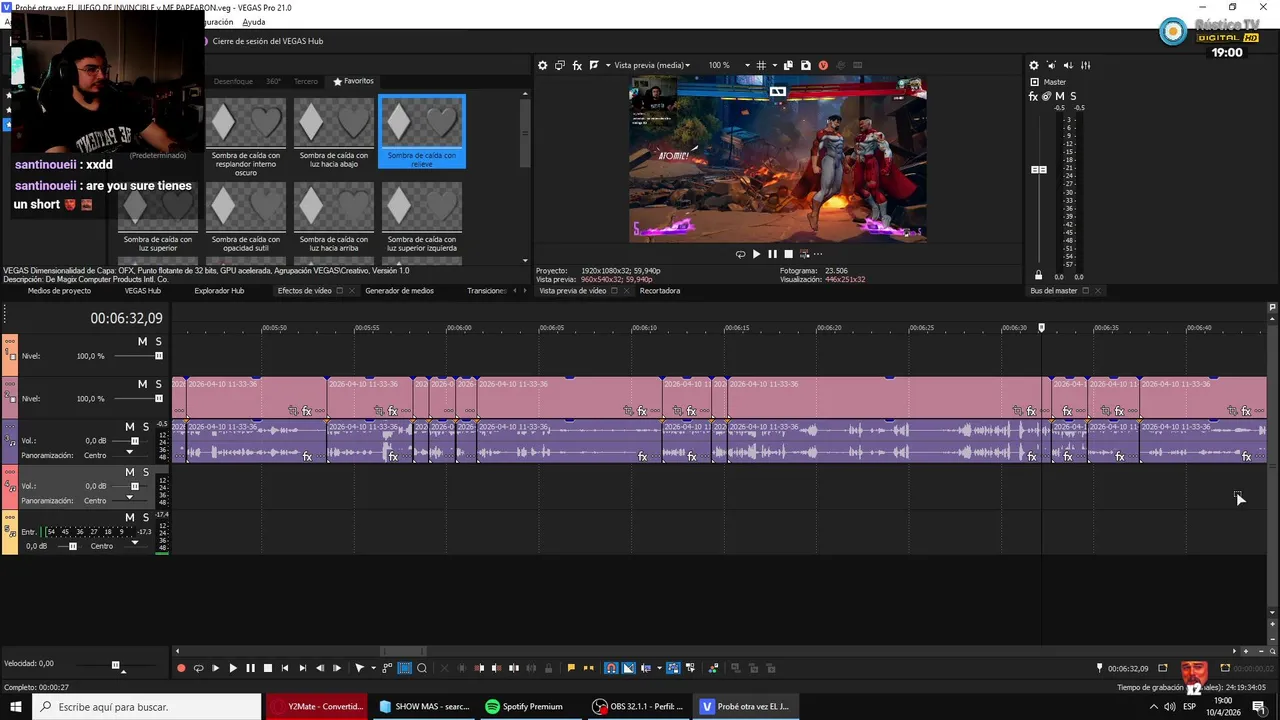Select Sombra de caída con opacidad sutil preset
This screenshot has height=720, width=1280.
(246, 216)
